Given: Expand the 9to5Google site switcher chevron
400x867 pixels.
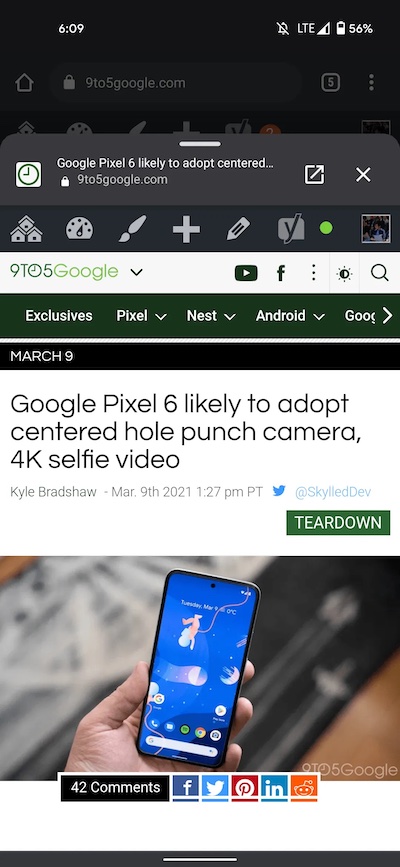Looking at the screenshot, I should [x=137, y=272].
